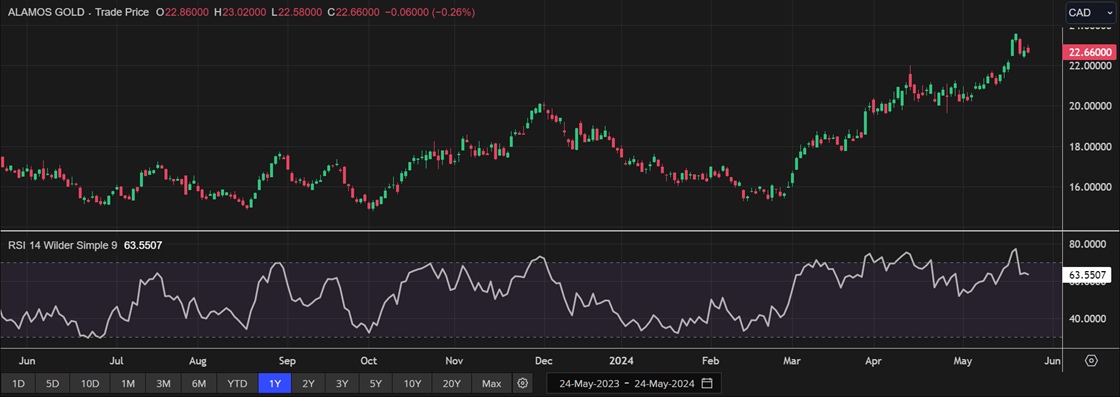Click the Dec label on time axis
This screenshot has width=1120, height=397.
(x=543, y=360)
